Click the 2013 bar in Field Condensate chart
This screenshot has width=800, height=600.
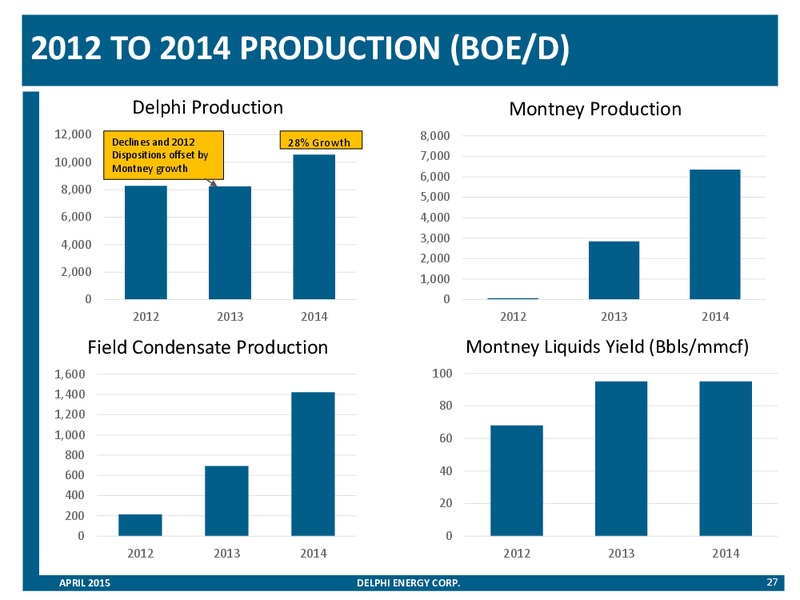coord(227,501)
